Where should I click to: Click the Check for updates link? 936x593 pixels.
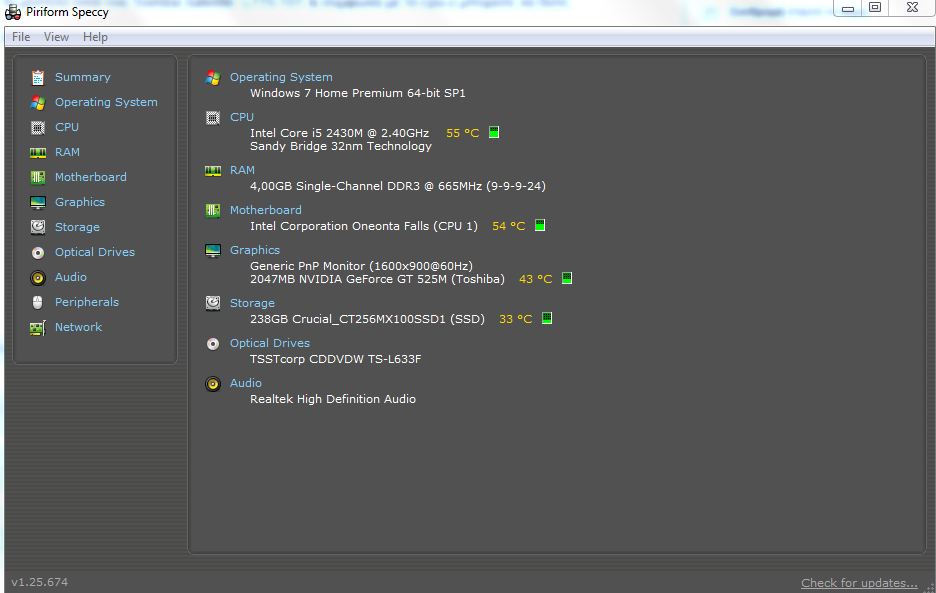pos(860,583)
